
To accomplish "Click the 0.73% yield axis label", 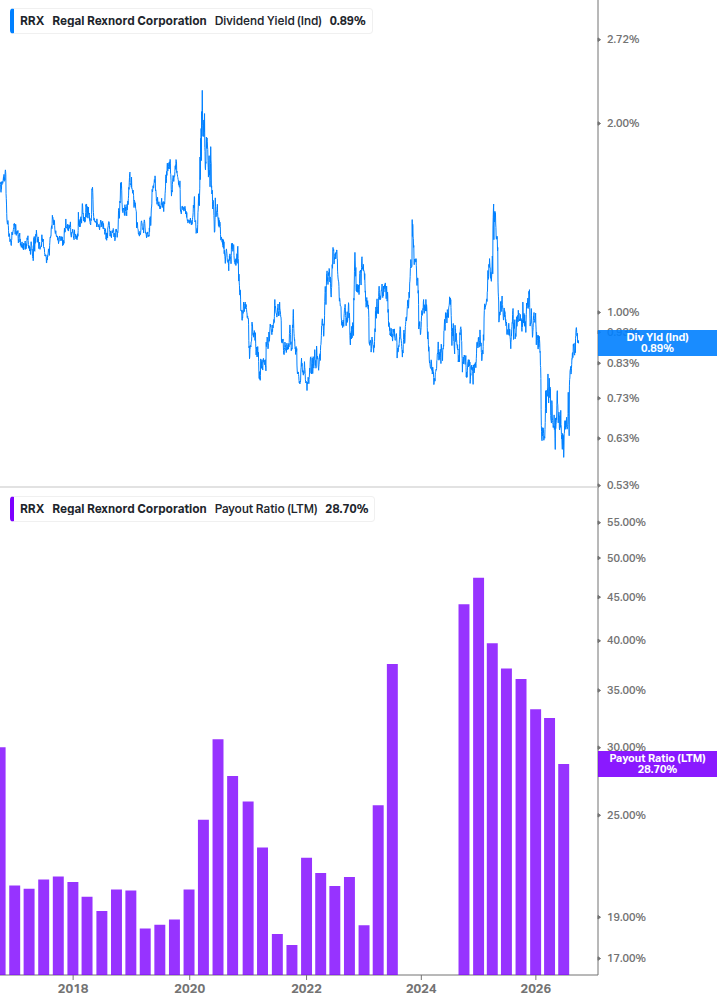I will [x=623, y=398].
